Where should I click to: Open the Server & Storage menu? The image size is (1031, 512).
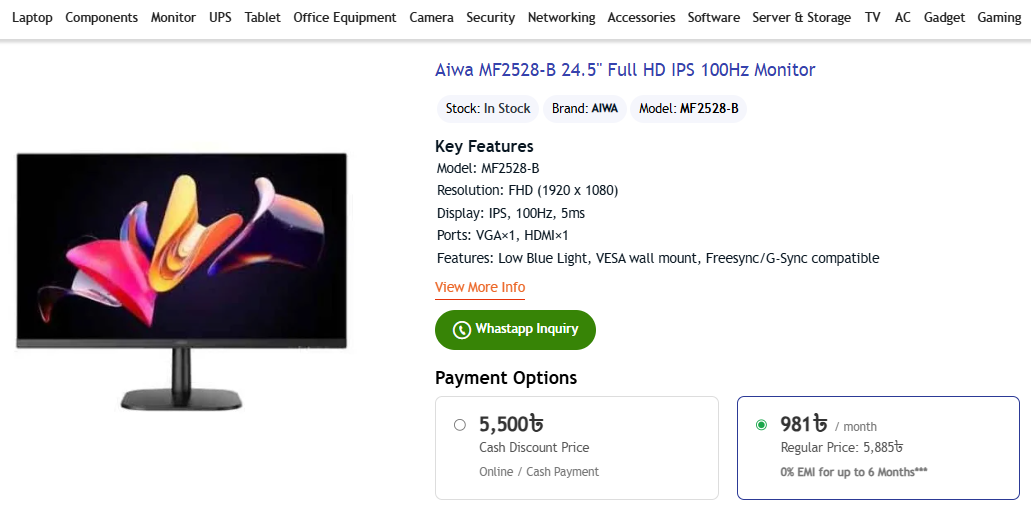[x=802, y=18]
